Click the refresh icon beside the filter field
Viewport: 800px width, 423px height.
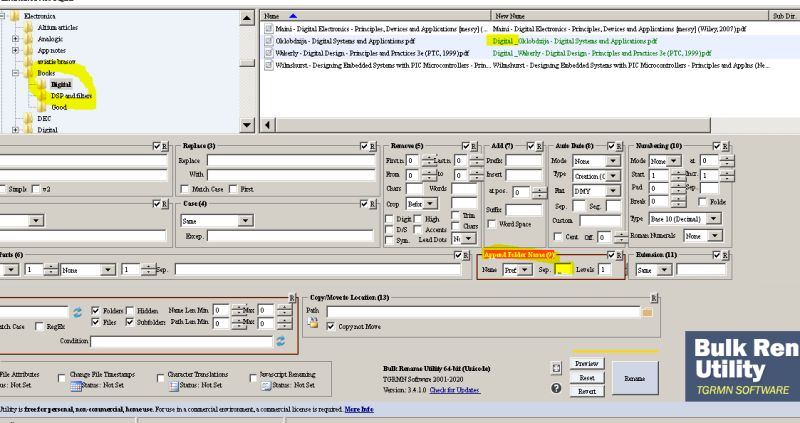77,312
